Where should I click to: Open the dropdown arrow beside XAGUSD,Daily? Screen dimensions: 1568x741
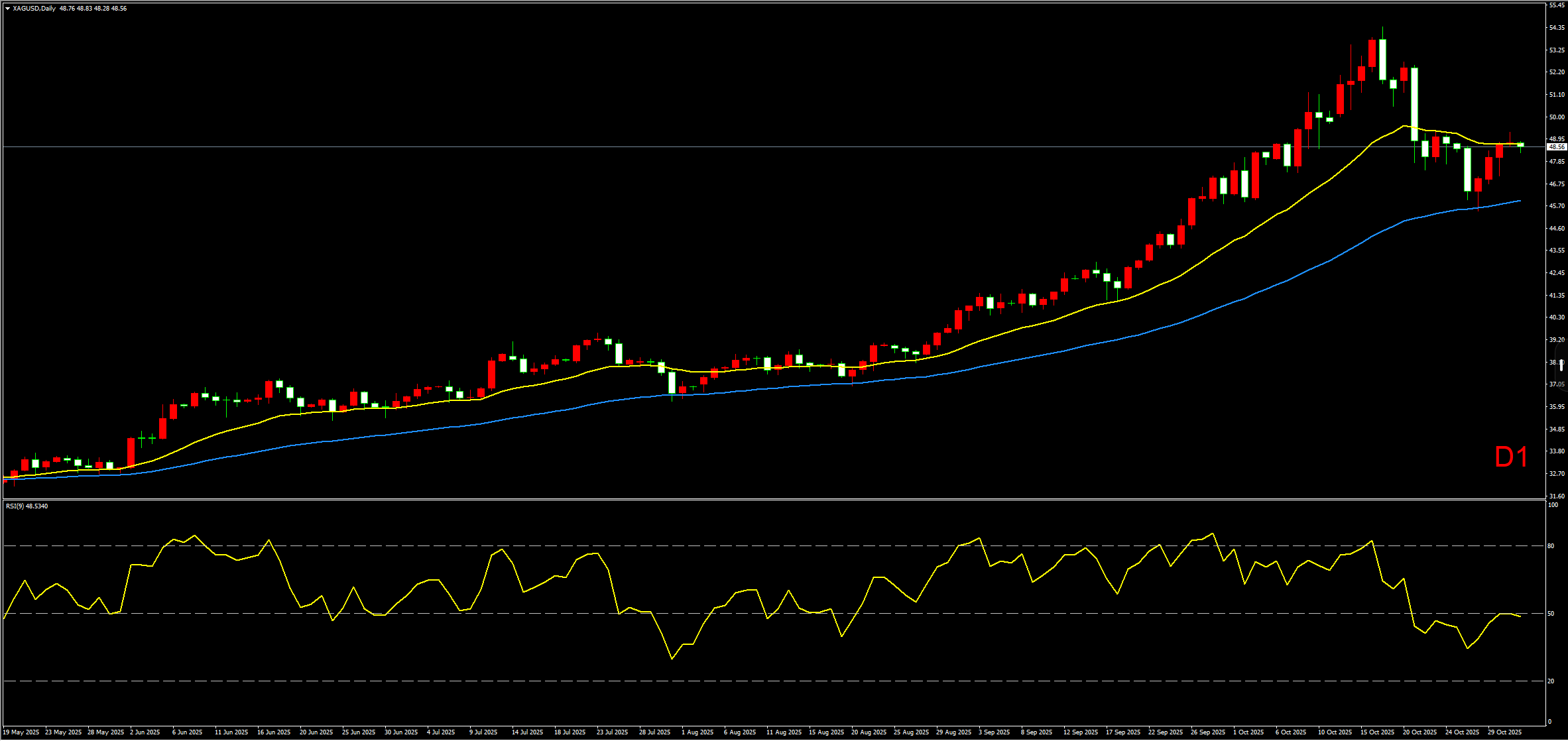(x=7, y=9)
